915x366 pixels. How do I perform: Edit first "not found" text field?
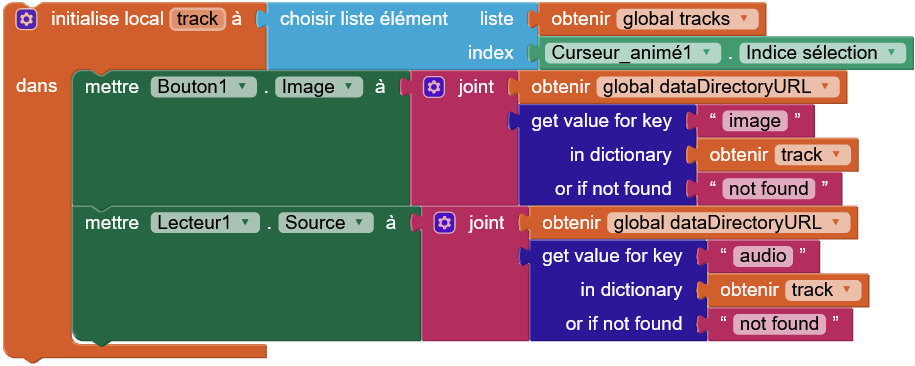pos(769,189)
